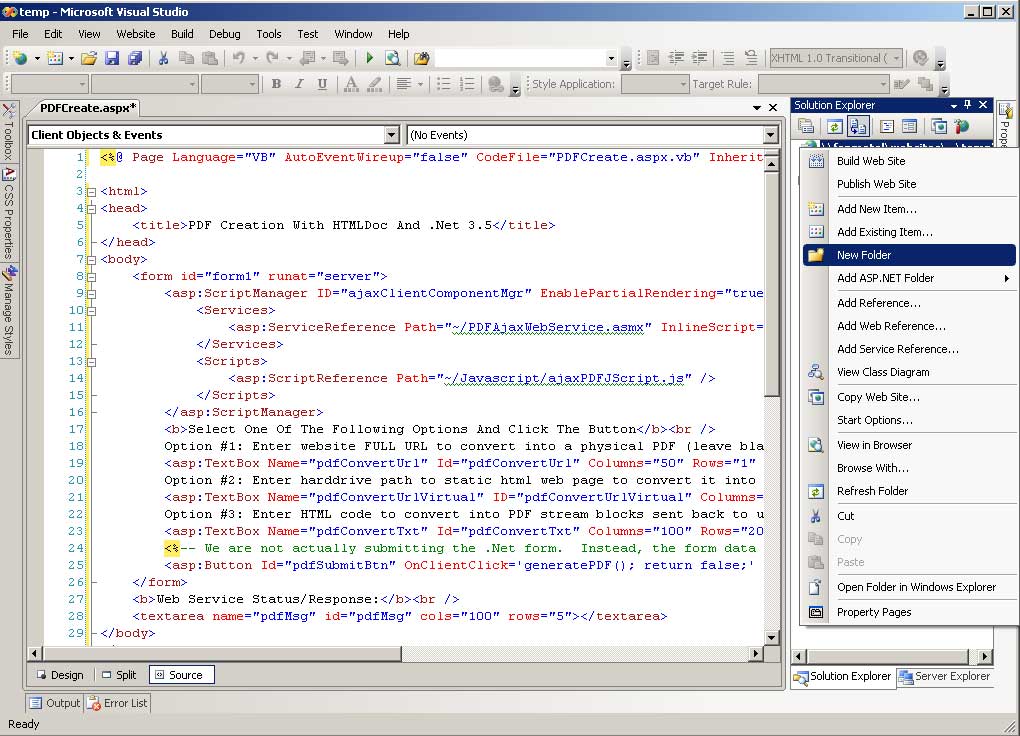Click the Decrease Indent toolbar icon
This screenshot has height=736, width=1020.
677,59
